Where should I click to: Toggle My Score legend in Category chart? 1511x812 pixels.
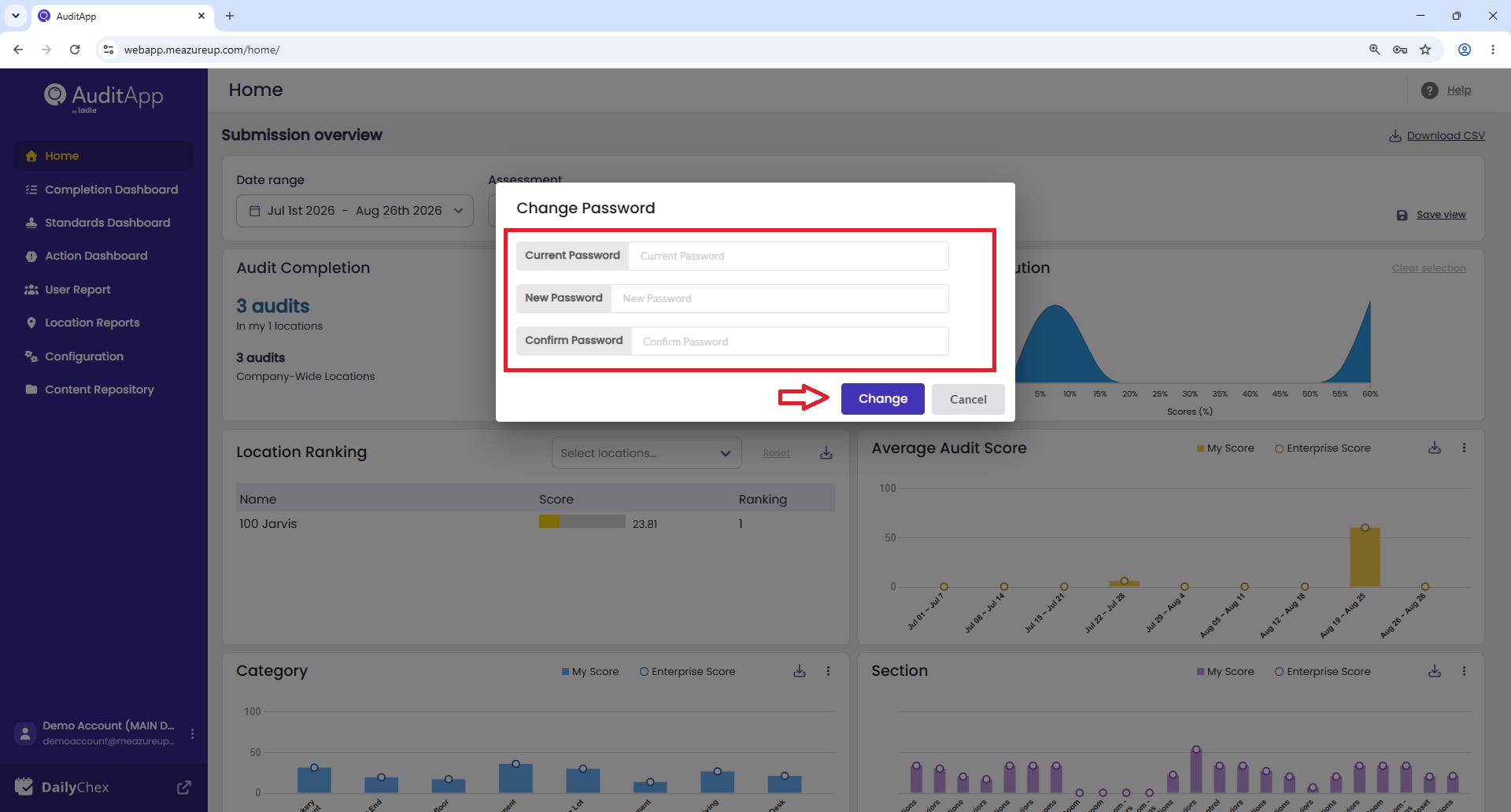point(590,672)
